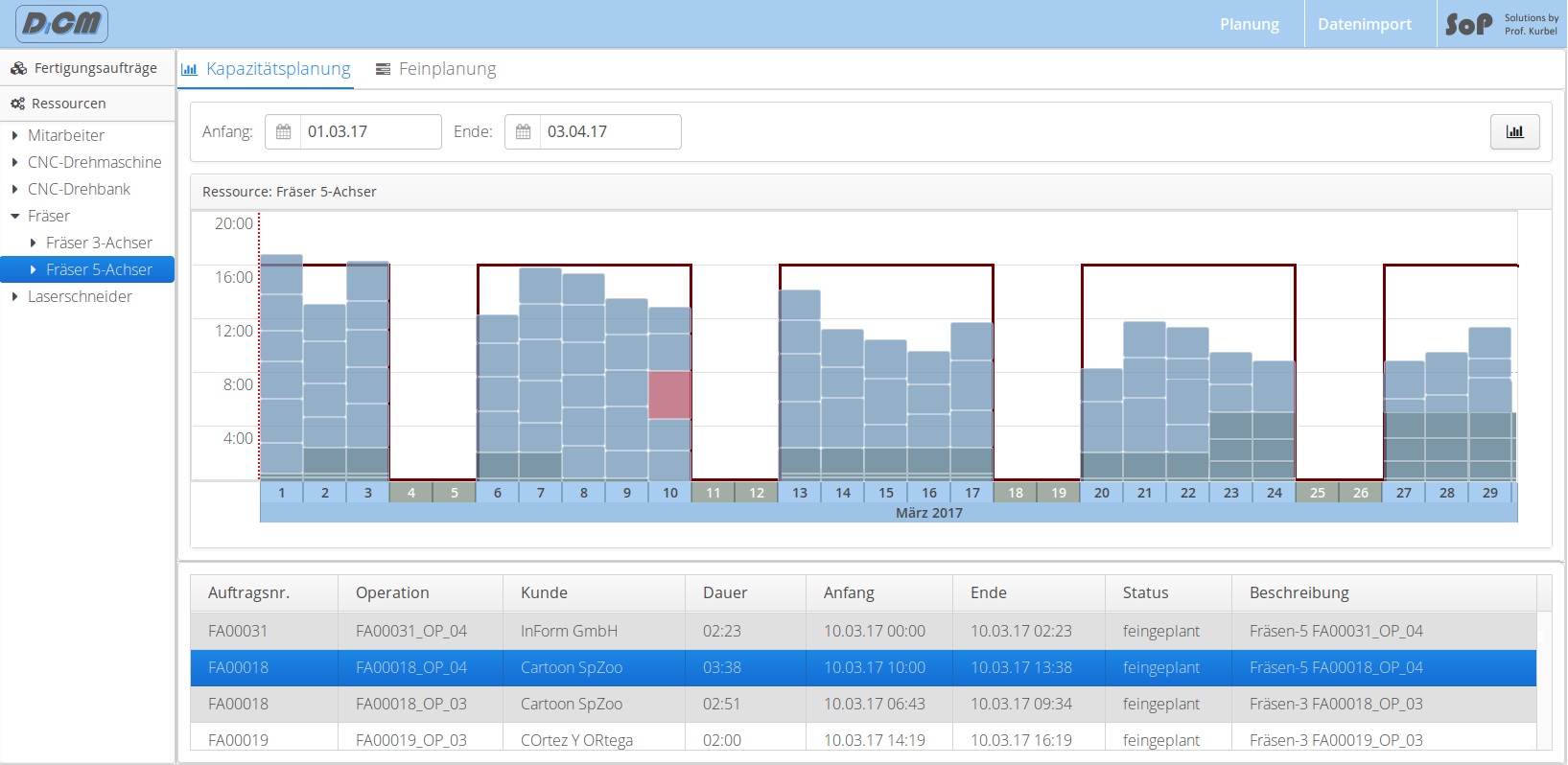Screen dimensions: 1568x765
Task: Click into the Anfang date field
Action: coord(369,132)
